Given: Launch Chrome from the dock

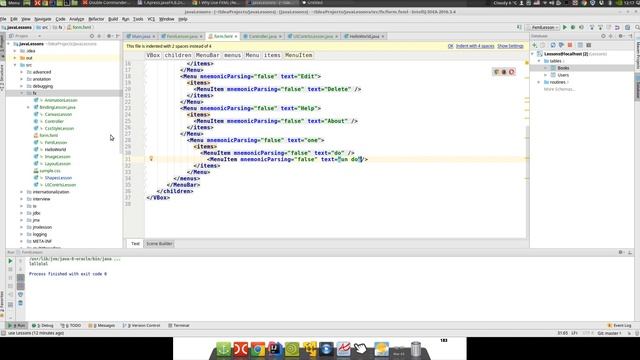Looking at the screenshot, I should pos(258,349).
